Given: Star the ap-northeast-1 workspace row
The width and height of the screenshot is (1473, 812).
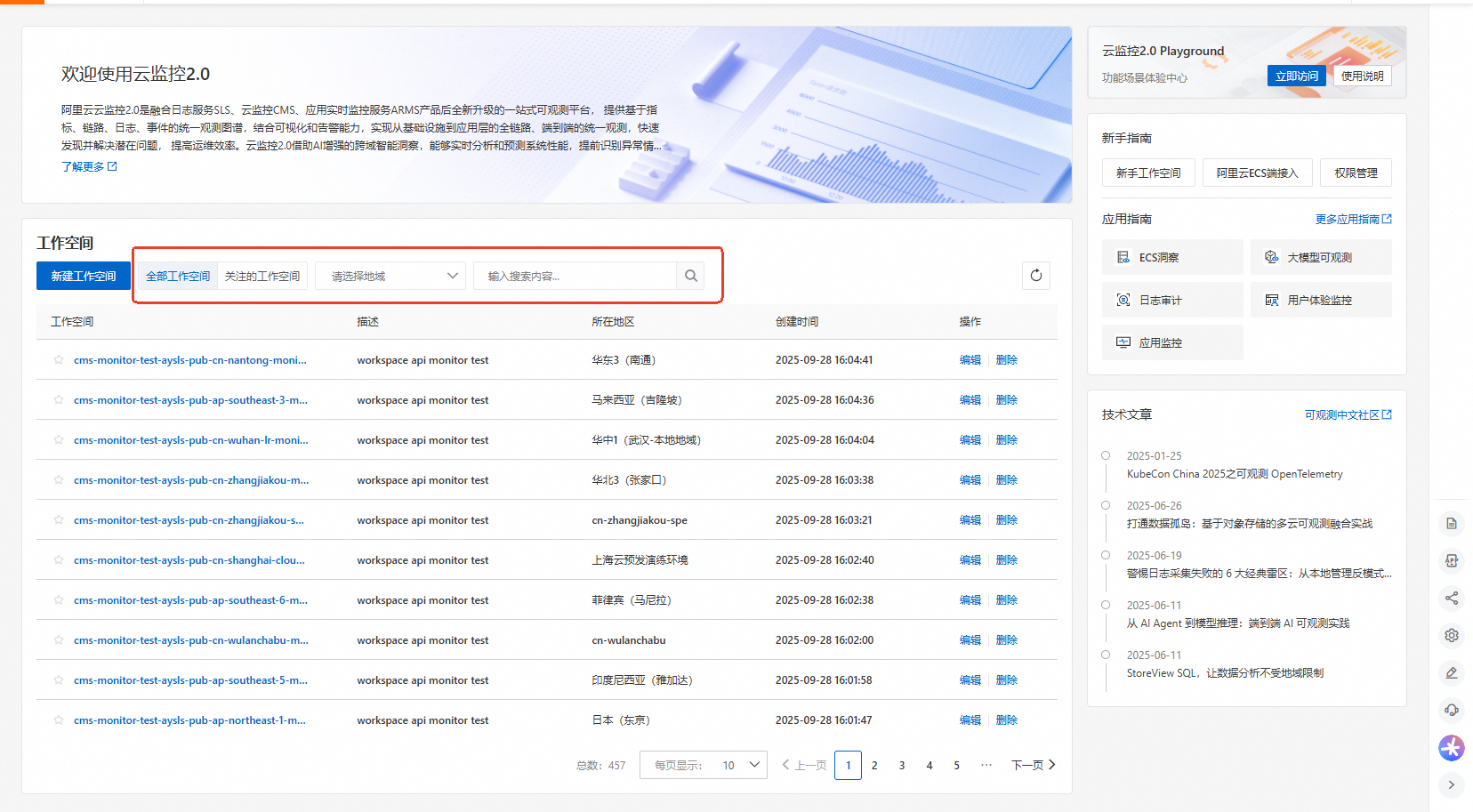Looking at the screenshot, I should 59,720.
